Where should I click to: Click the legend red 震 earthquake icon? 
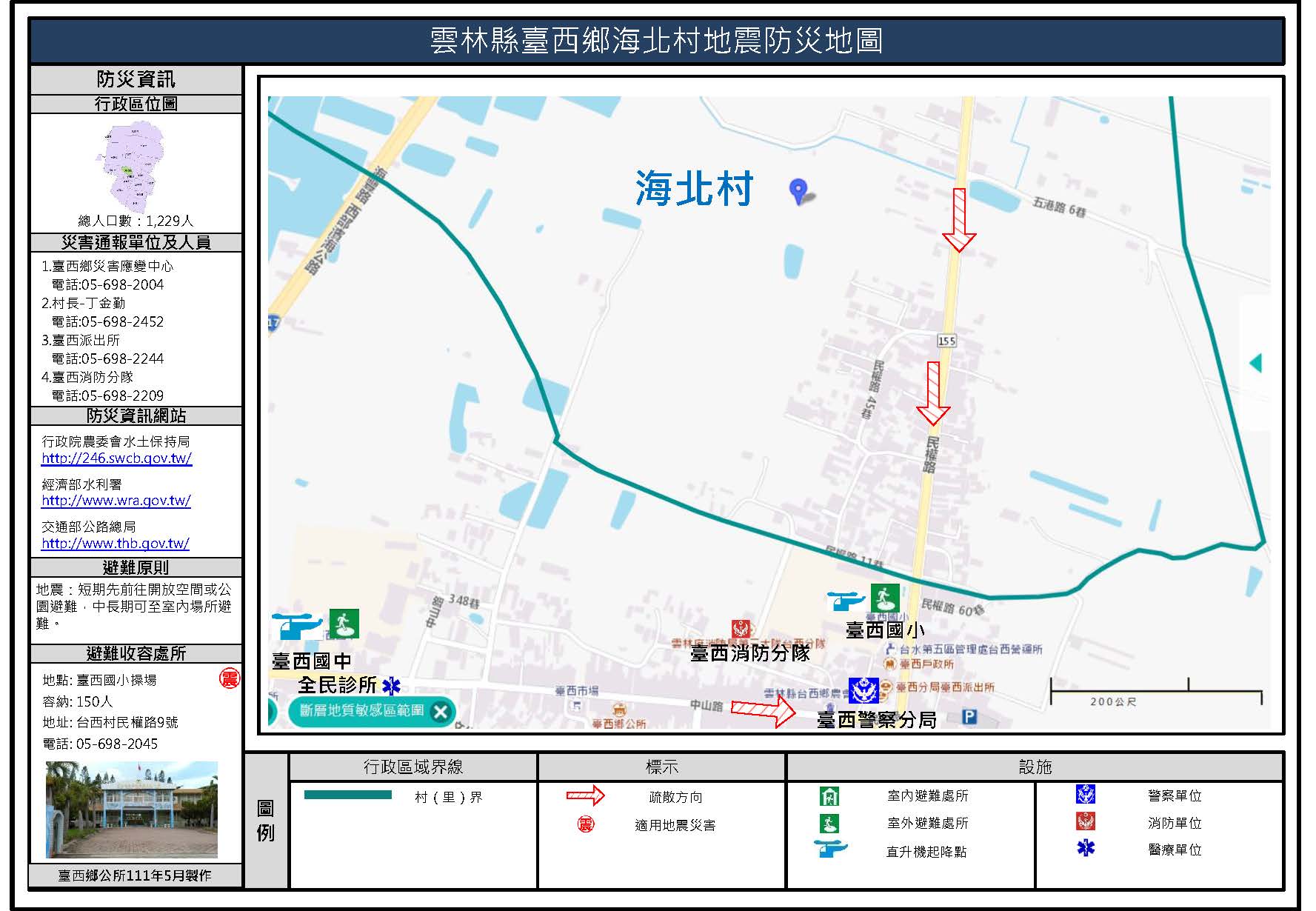pyautogui.click(x=586, y=824)
